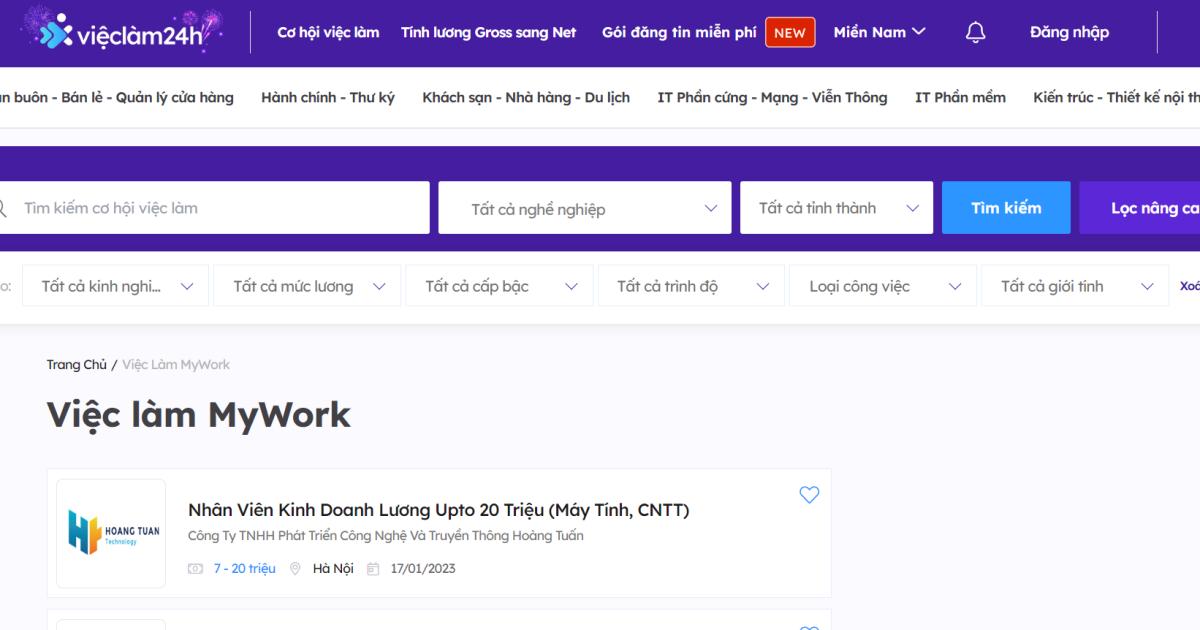Click the salary icon beside 7 - 20 triệu
The image size is (1200, 630).
pos(195,569)
